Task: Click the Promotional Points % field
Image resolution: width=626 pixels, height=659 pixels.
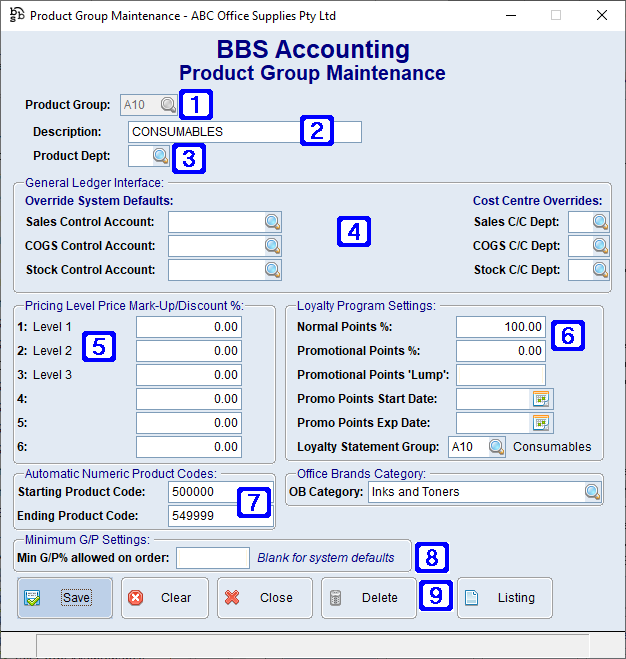Action: [501, 351]
